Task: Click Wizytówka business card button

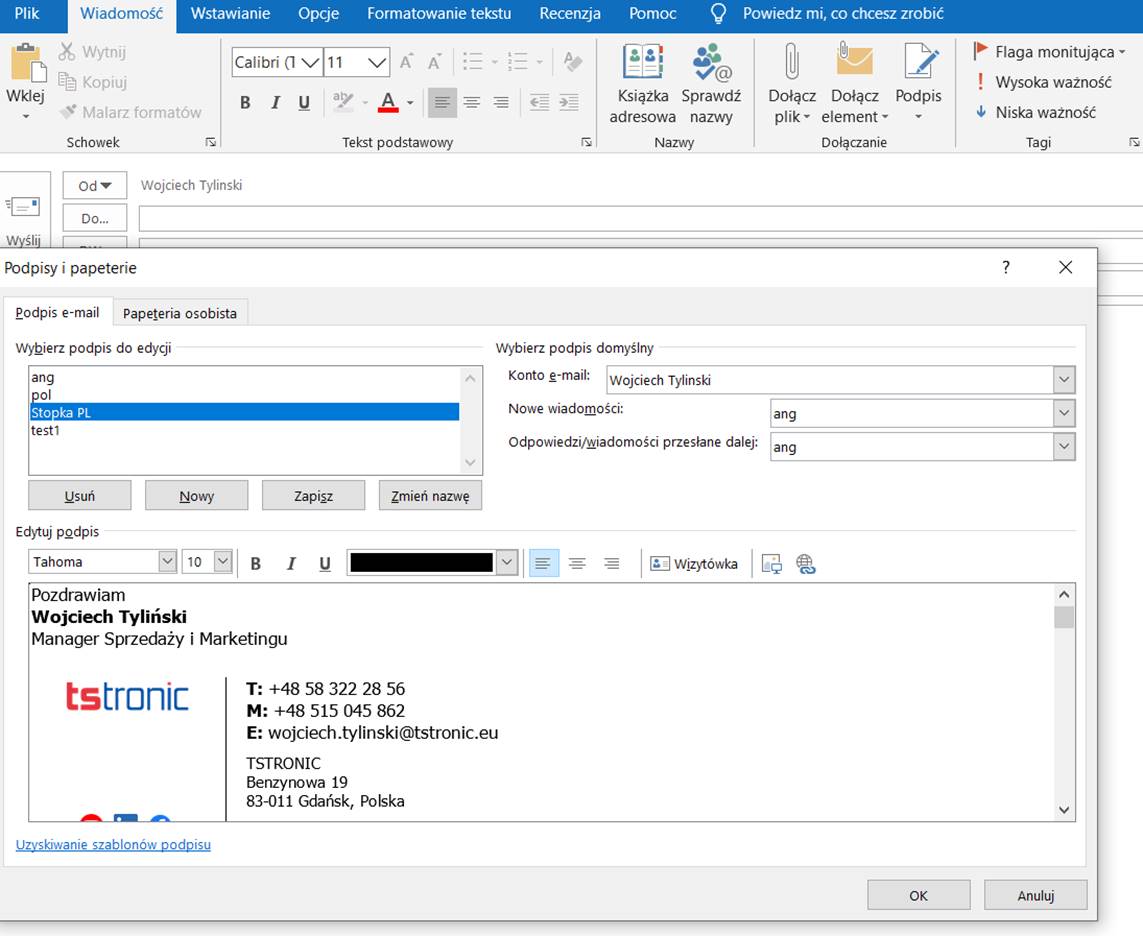Action: 695,564
